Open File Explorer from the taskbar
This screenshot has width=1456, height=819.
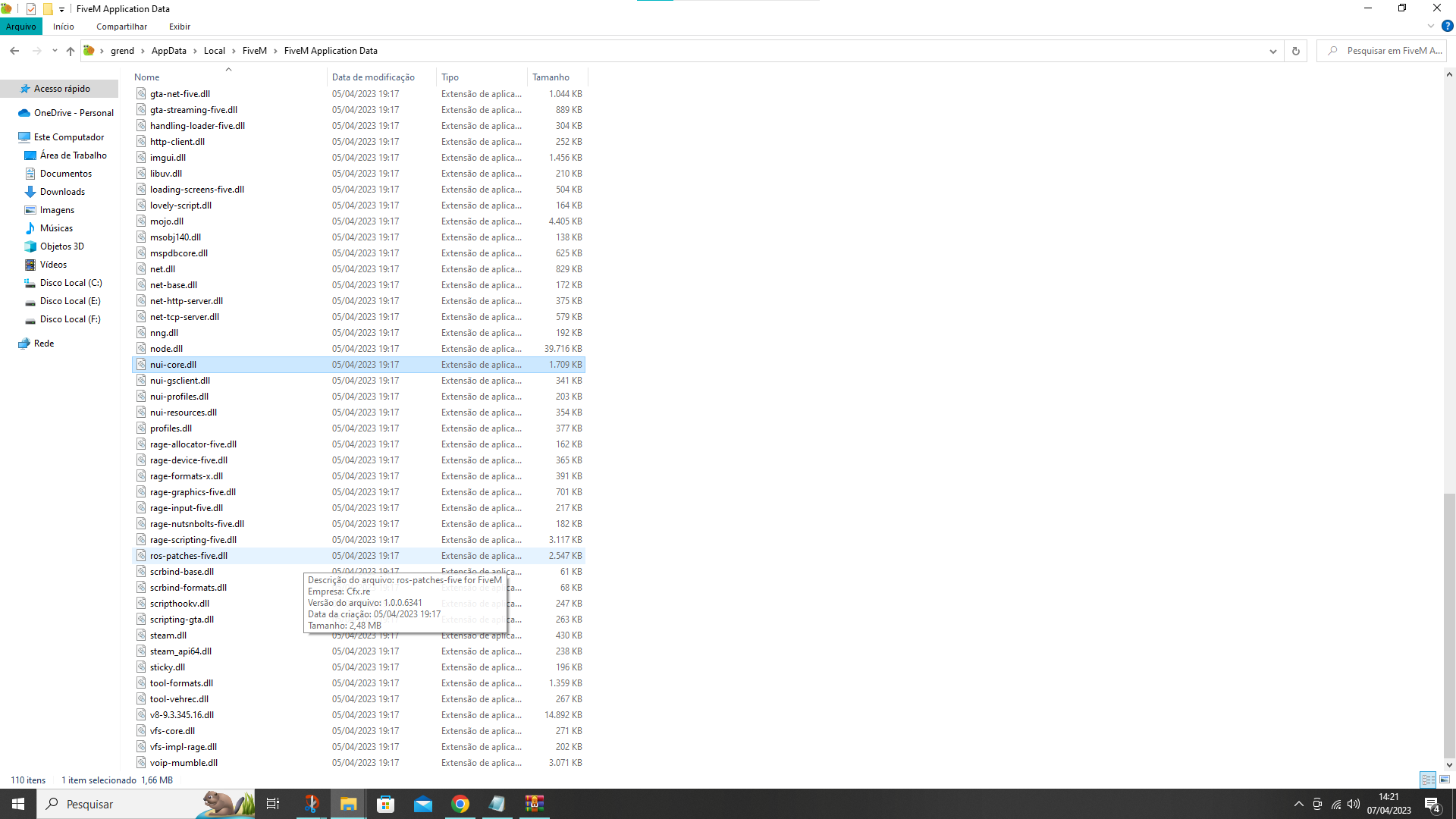[348, 804]
